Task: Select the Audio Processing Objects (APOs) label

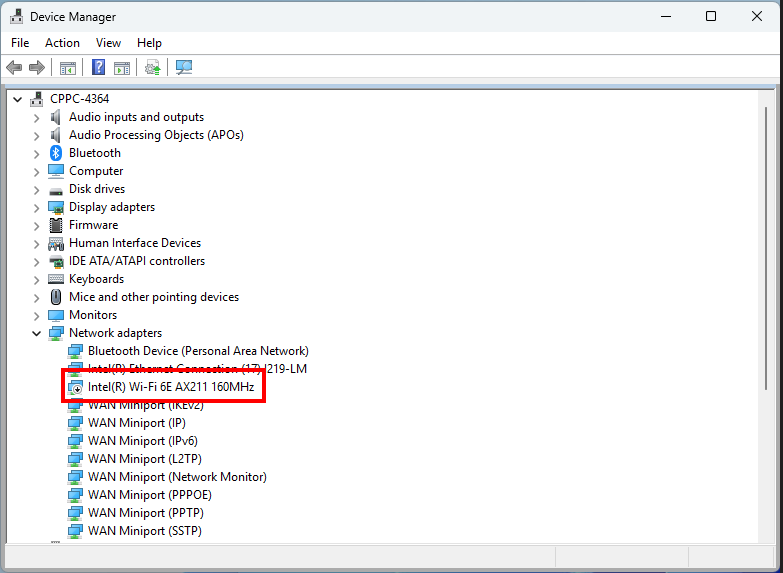Action: click(156, 135)
